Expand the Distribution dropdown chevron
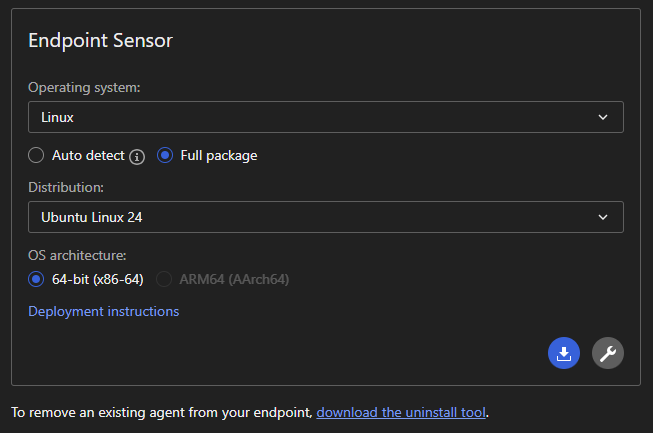The width and height of the screenshot is (653, 433). [x=603, y=217]
